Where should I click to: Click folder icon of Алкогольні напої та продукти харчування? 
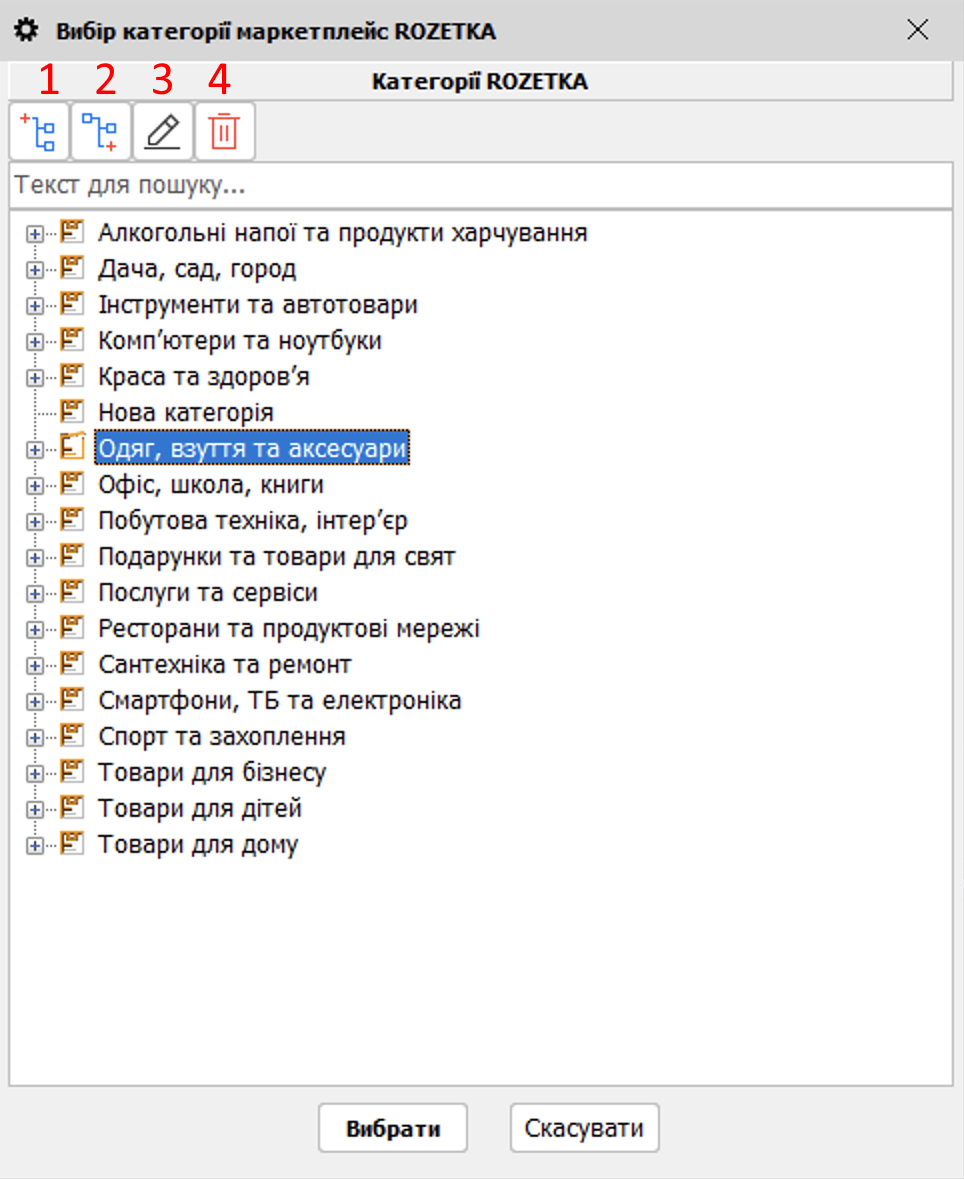pos(72,232)
